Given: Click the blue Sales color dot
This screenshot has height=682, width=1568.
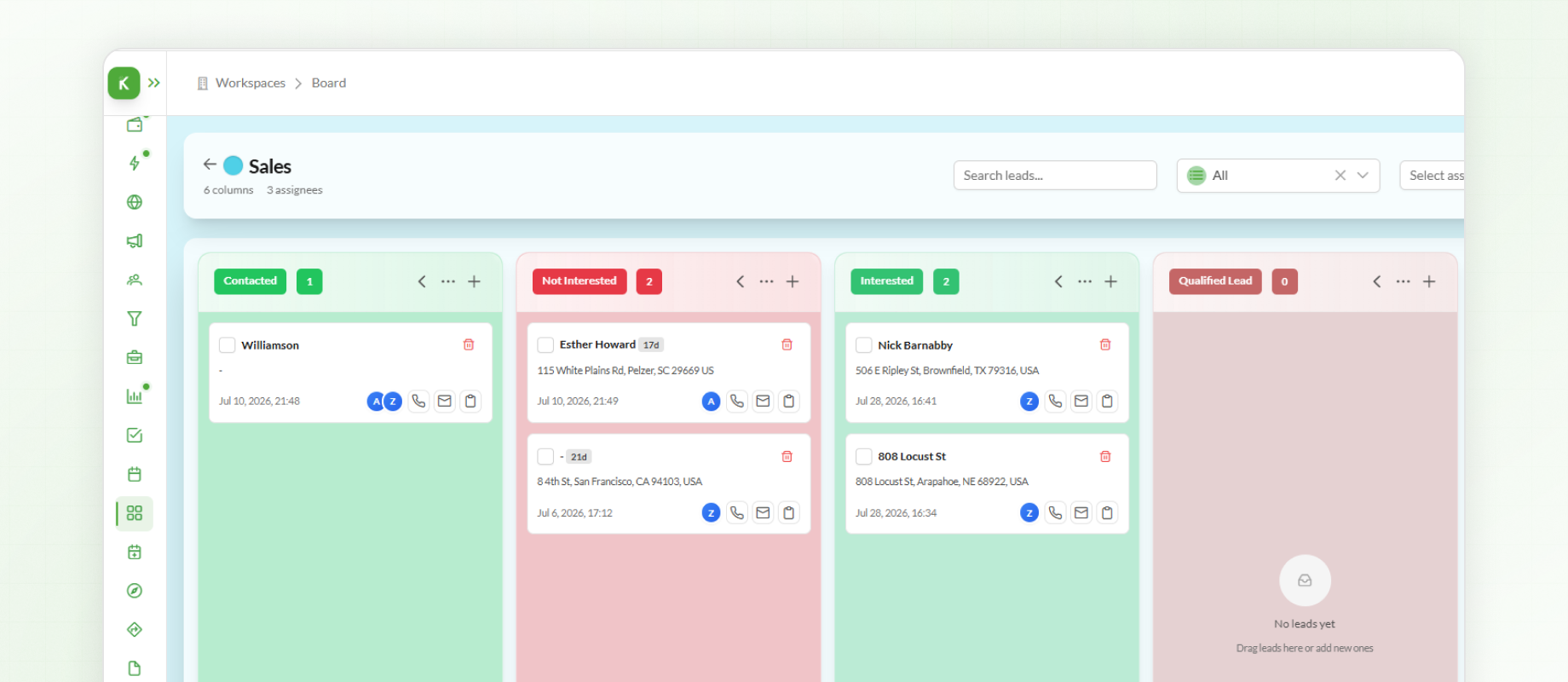Looking at the screenshot, I should click(233, 165).
